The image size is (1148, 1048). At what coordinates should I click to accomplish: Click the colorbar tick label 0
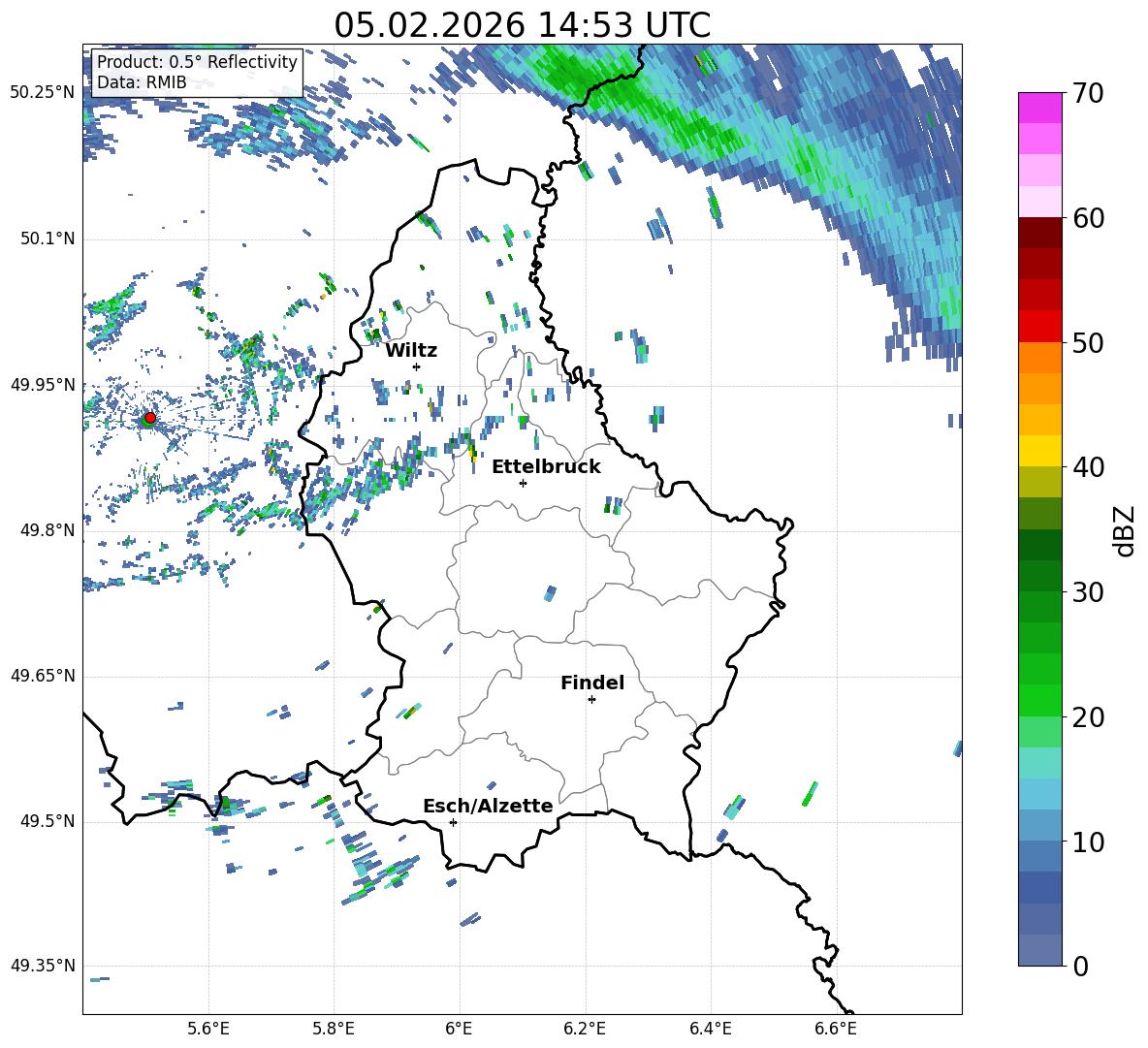click(1080, 967)
